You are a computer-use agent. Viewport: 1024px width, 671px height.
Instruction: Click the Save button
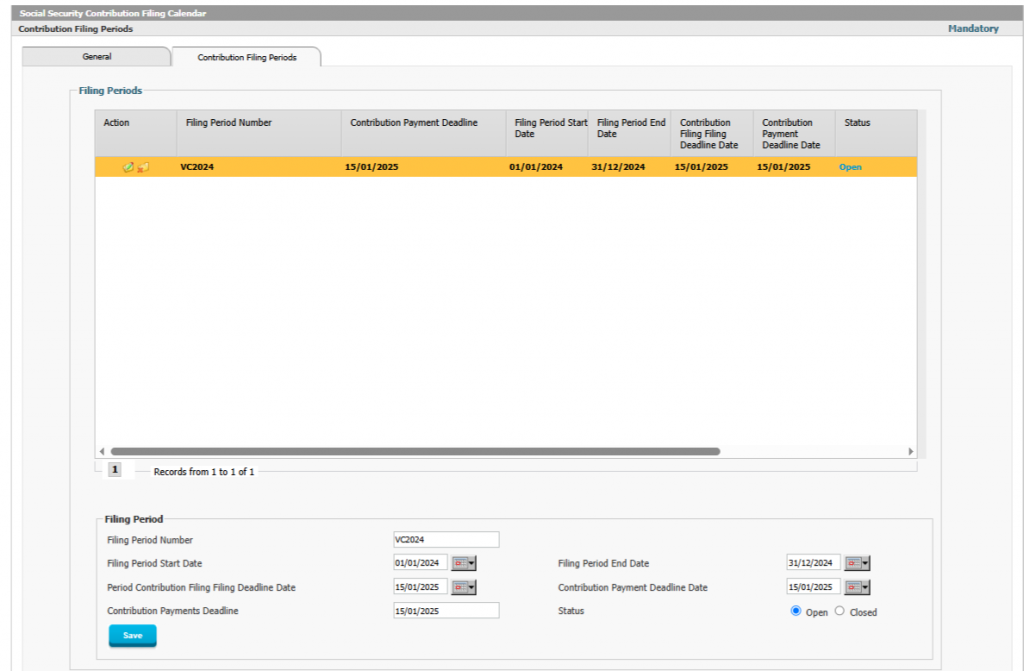[x=133, y=635]
